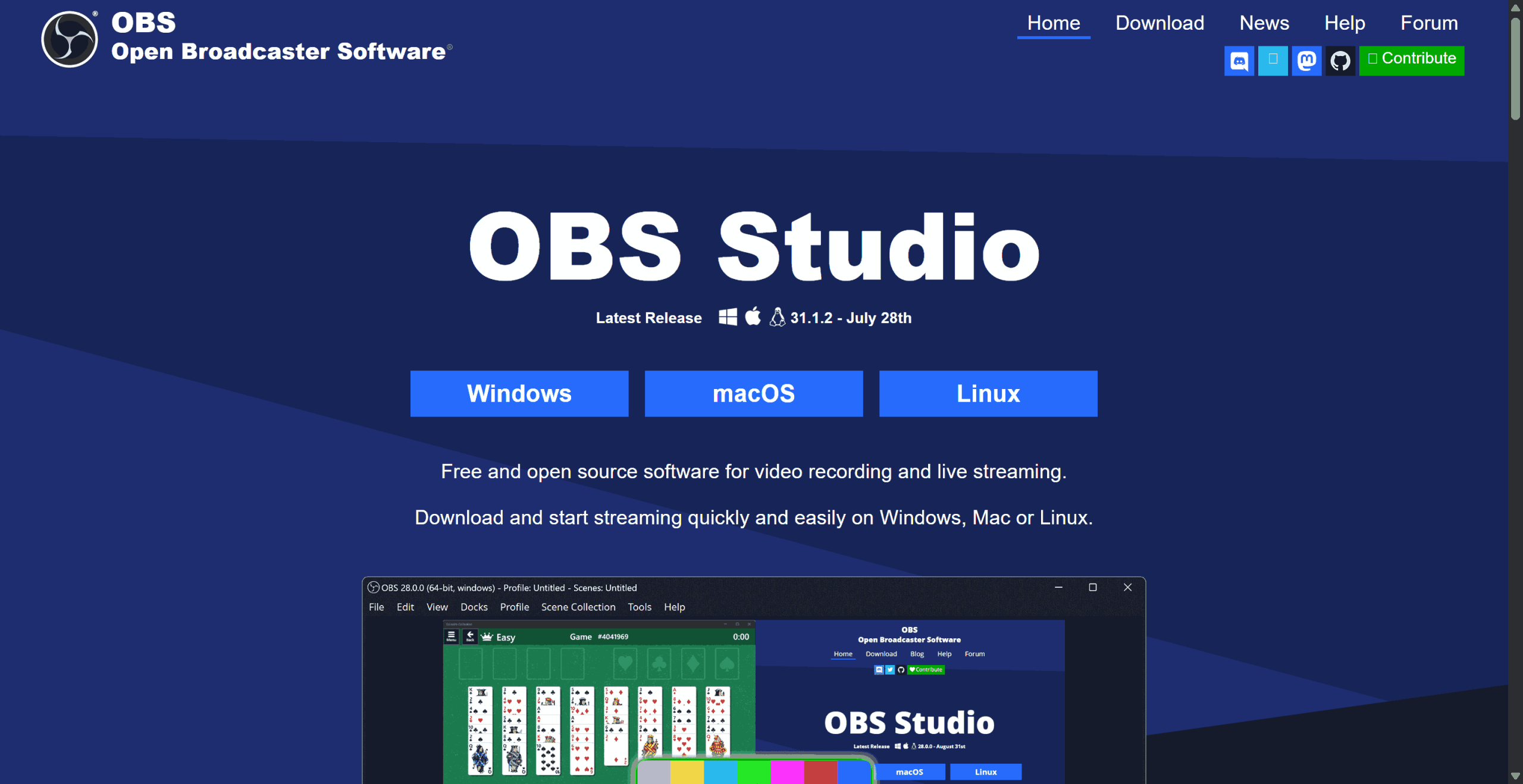Click the green Contribute button

point(1412,61)
